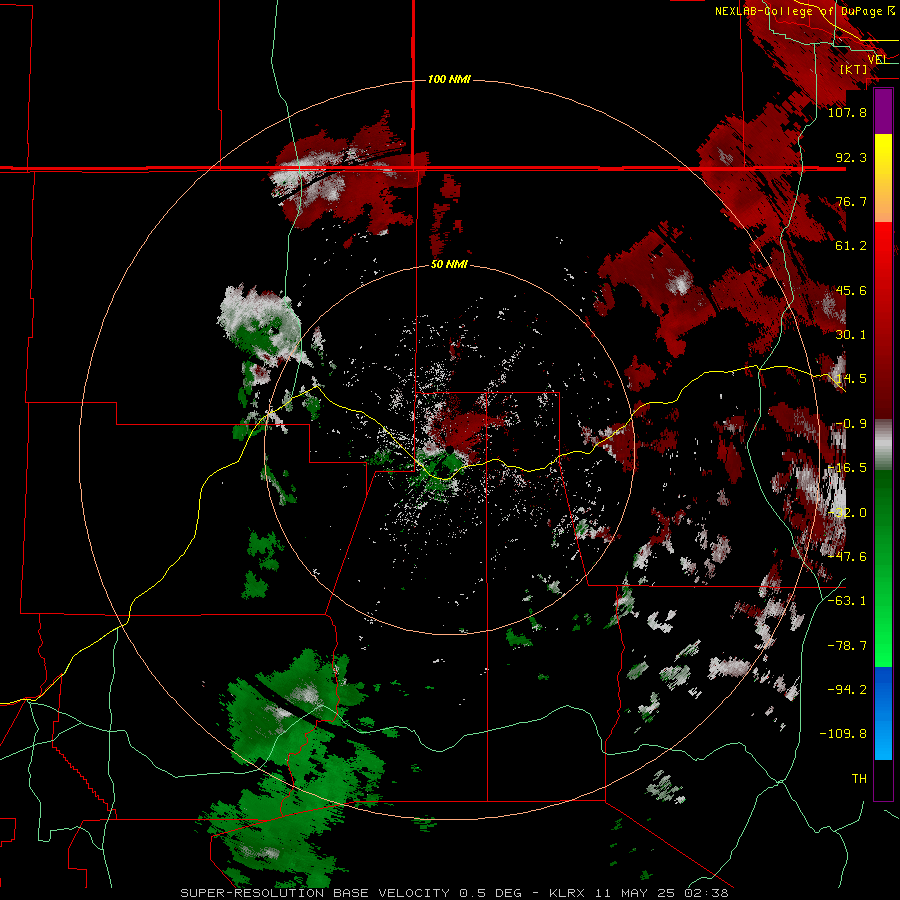Click the velocity legend value 61.2
Image resolution: width=900 pixels, height=900 pixels.
click(x=851, y=246)
